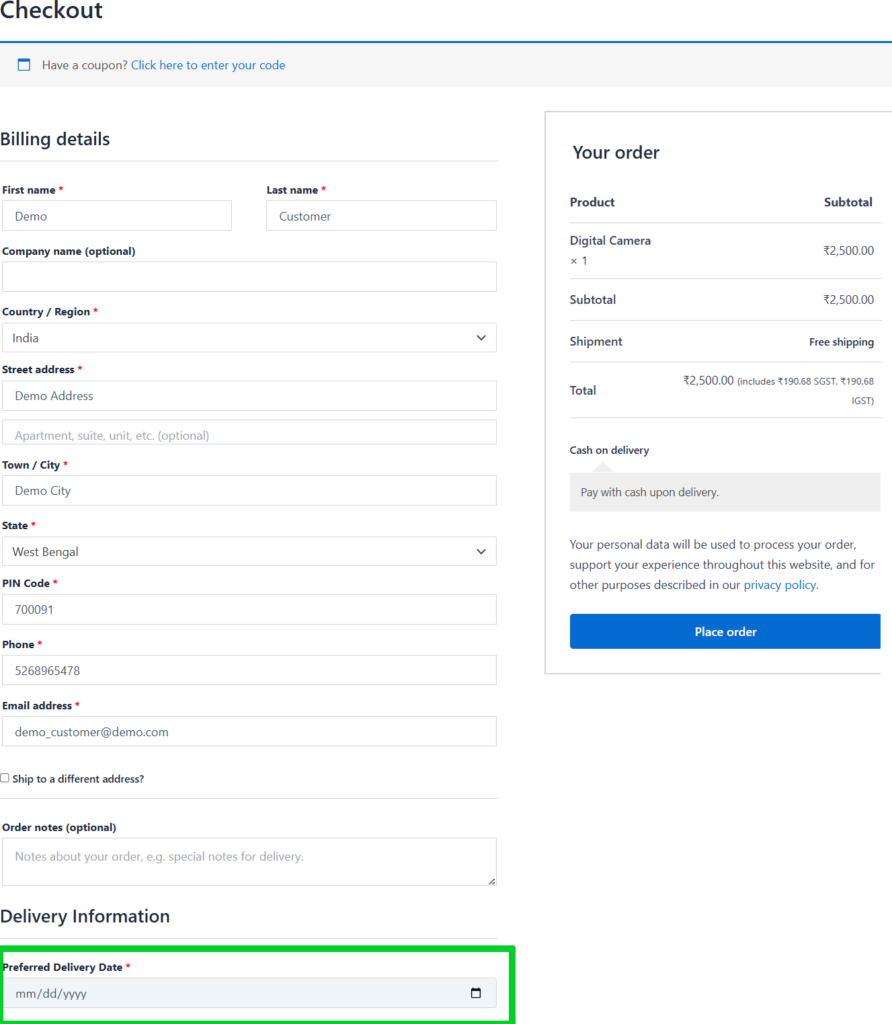Click the Subtotal row amount ₹2,500.00
Screen dimensions: 892x1024
pos(848,300)
